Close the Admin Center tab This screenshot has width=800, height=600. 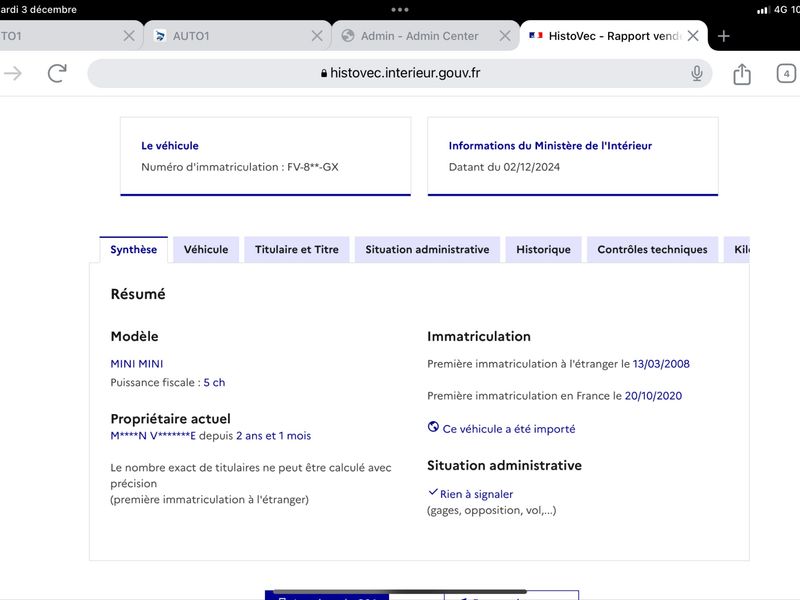pyautogui.click(x=505, y=36)
